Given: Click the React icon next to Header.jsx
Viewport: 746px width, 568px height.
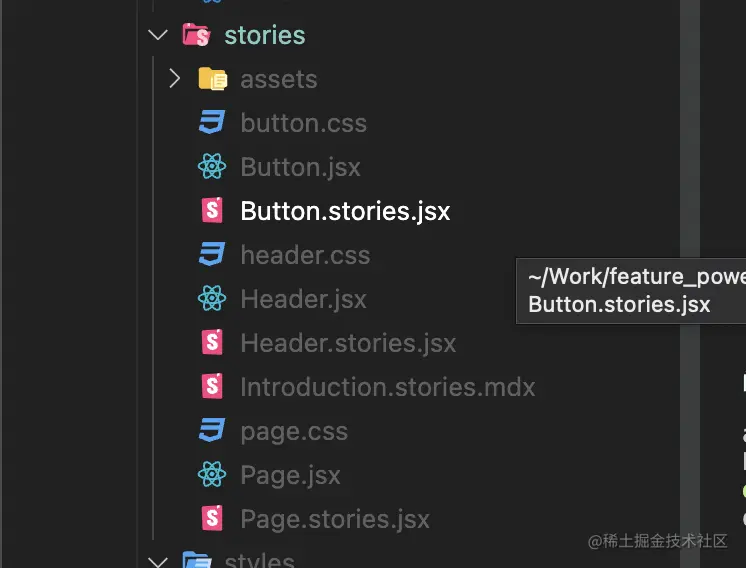Looking at the screenshot, I should click(211, 298).
